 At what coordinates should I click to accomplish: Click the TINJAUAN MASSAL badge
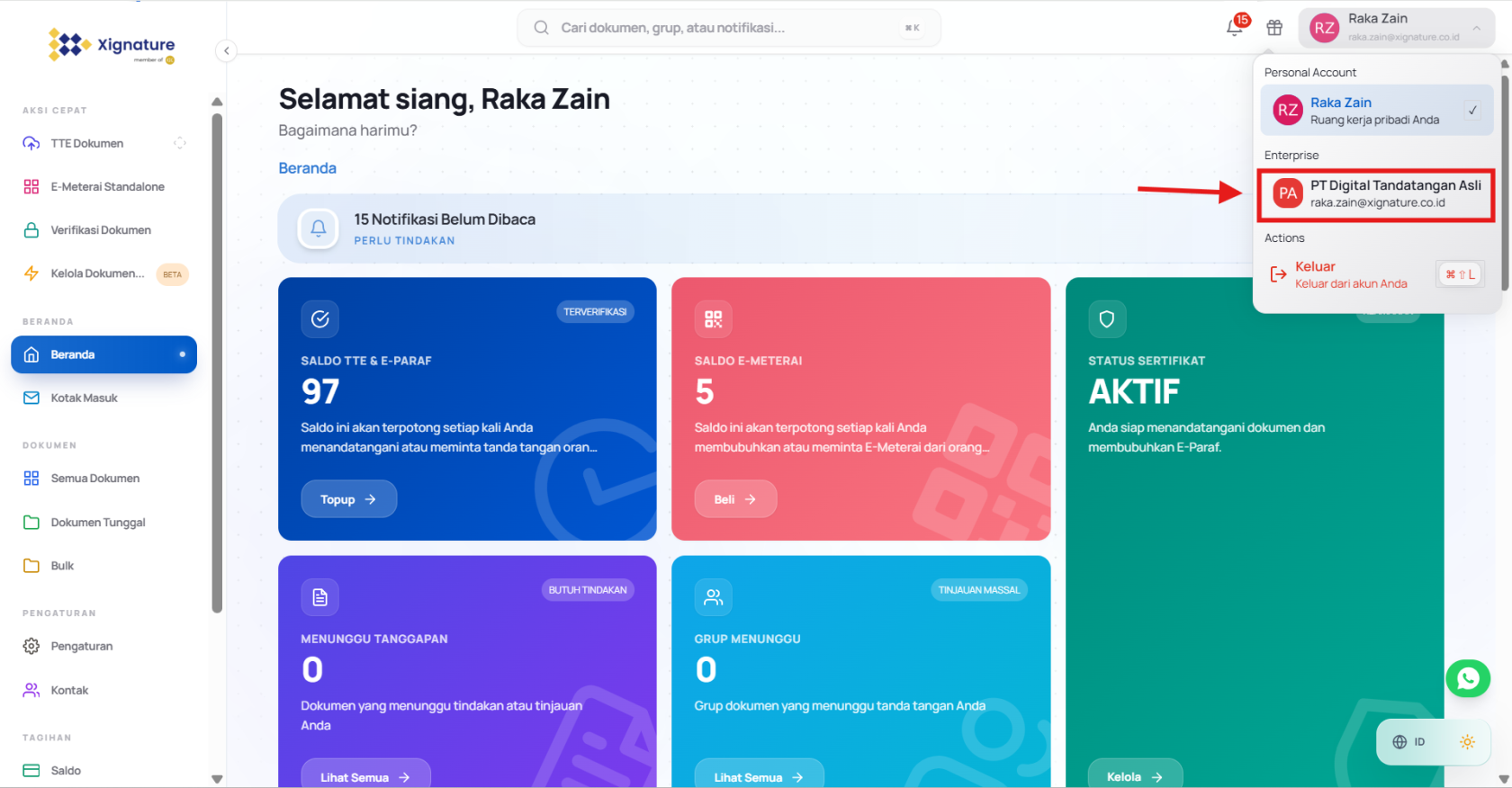click(979, 590)
